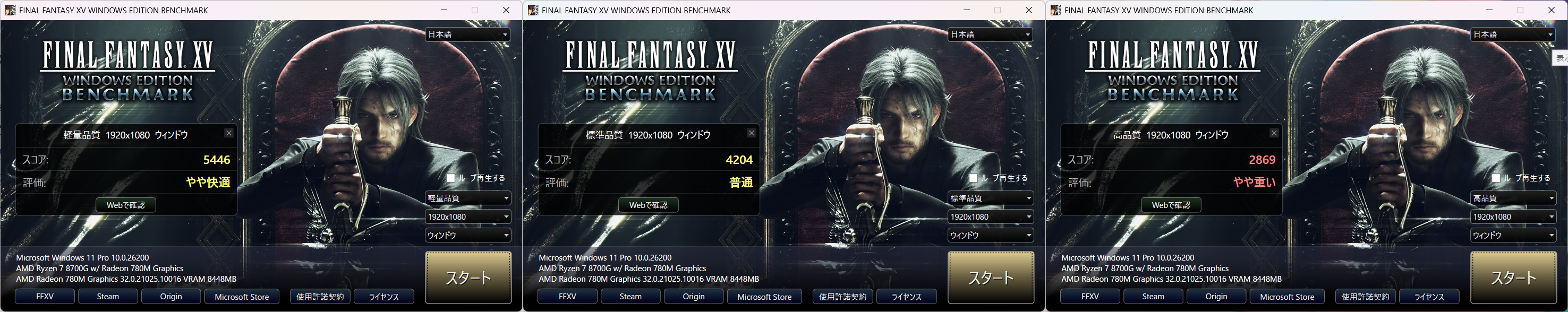
Task: Start the benchmark with スタート in the 軽量品質 window
Action: (468, 278)
